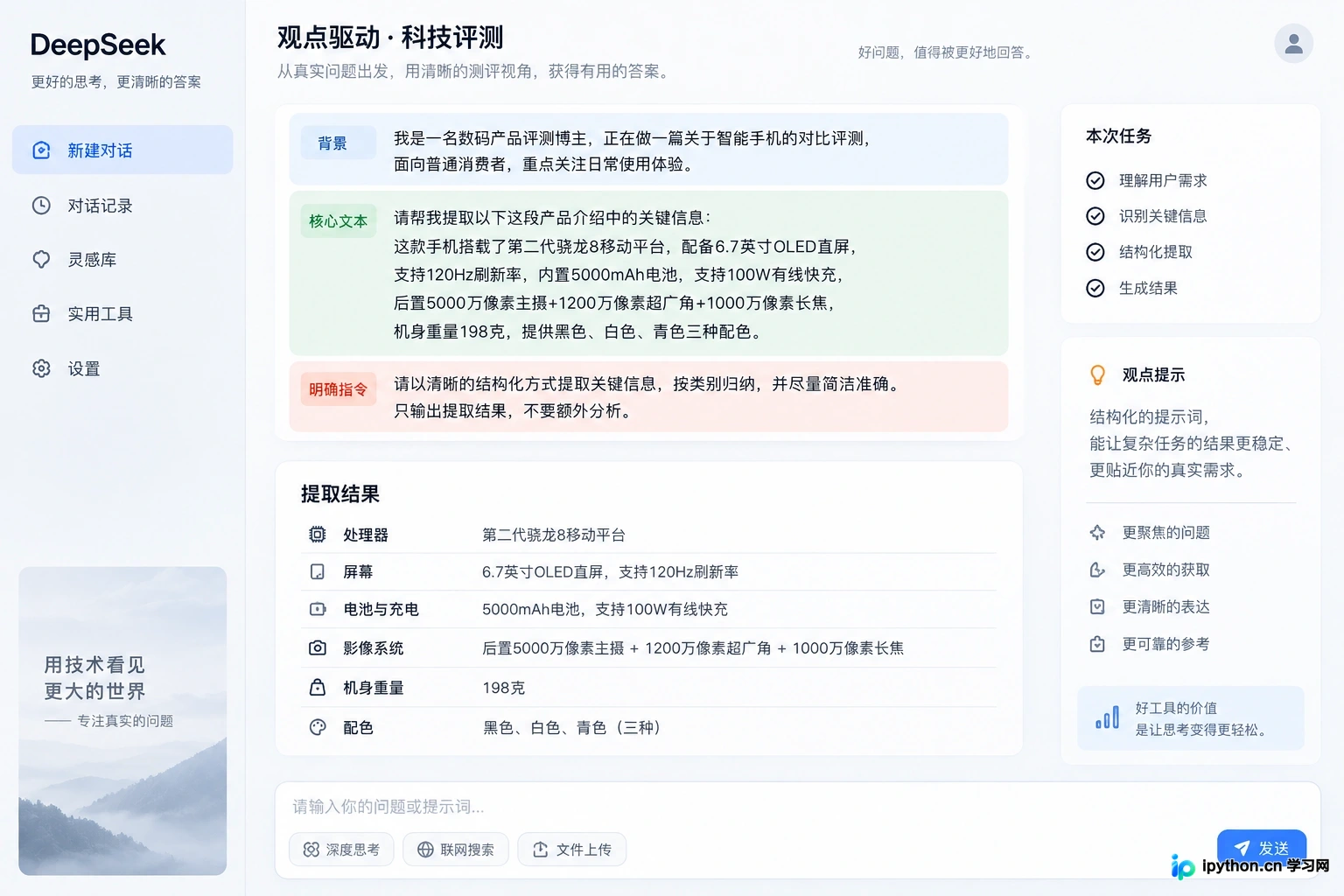Viewport: 1344px width, 896px height.
Task: Click the 文件上传 button
Action: coord(572,850)
